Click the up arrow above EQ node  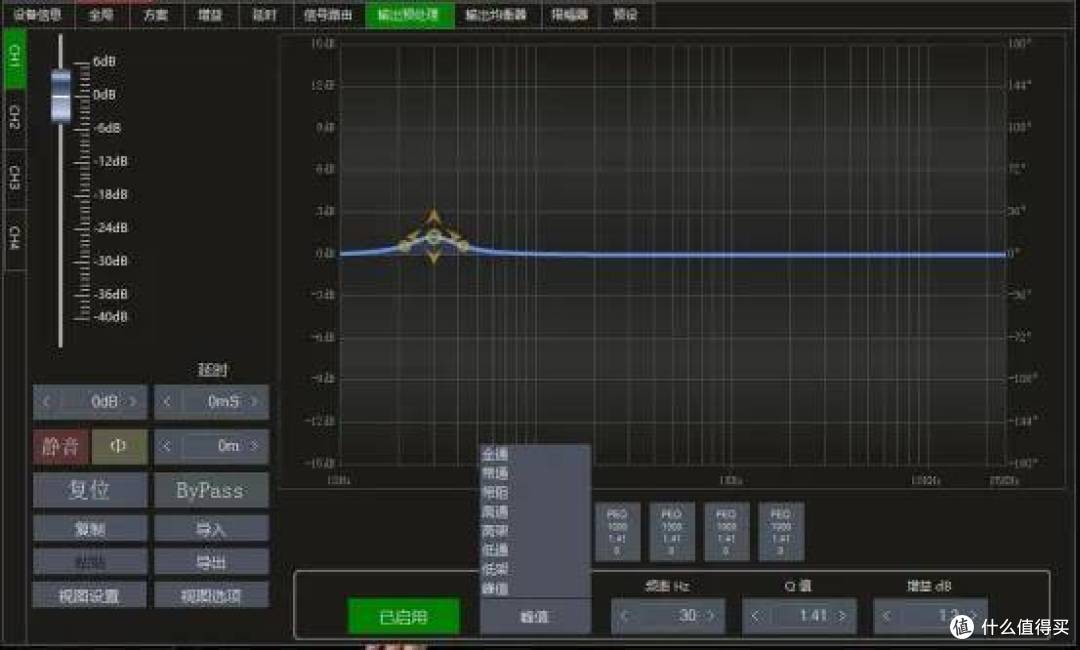click(x=433, y=216)
